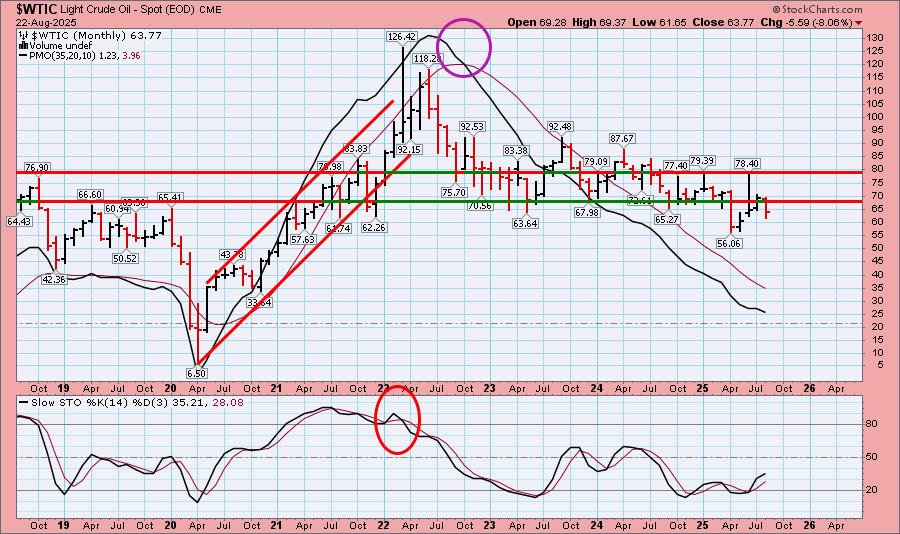This screenshot has height=534, width=900.
Task: Click the 80 level on stochastic axis
Action: 870,425
